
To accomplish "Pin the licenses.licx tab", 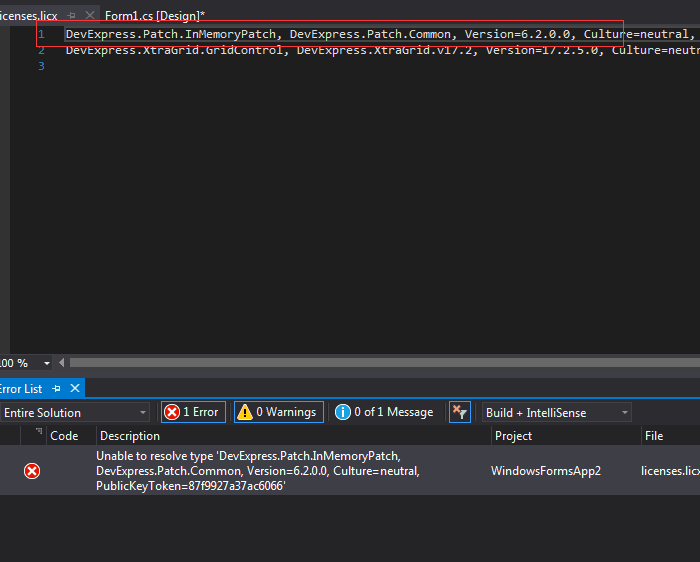I will pos(71,16).
